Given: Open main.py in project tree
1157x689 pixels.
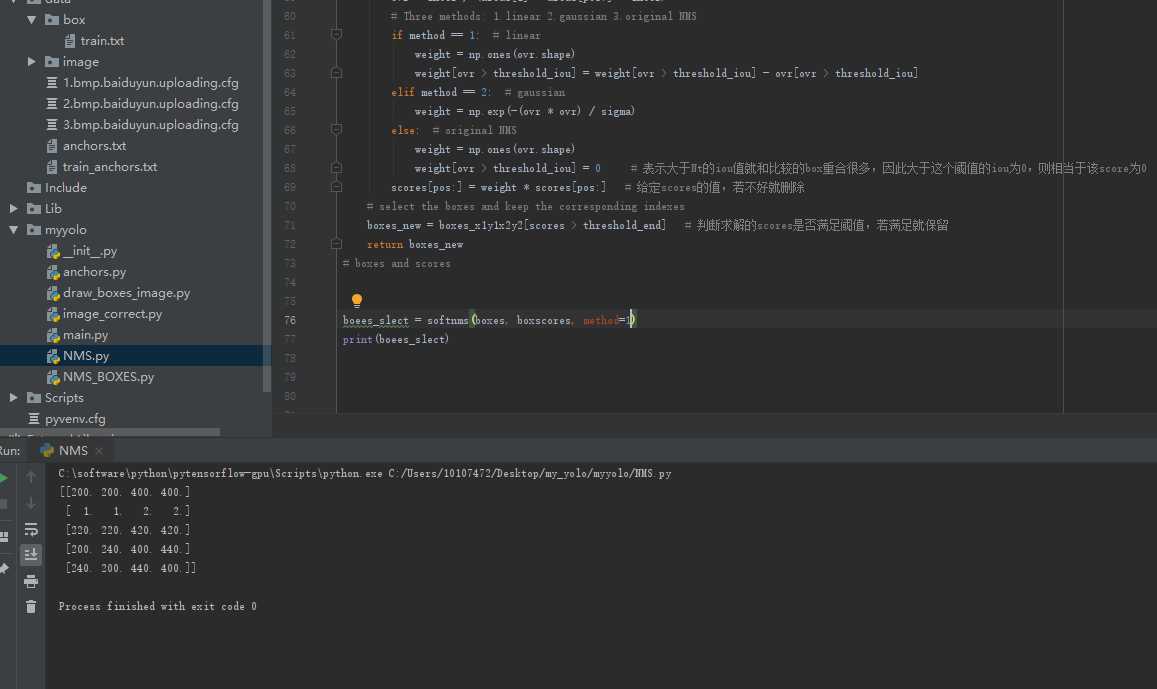Looking at the screenshot, I should (77, 335).
